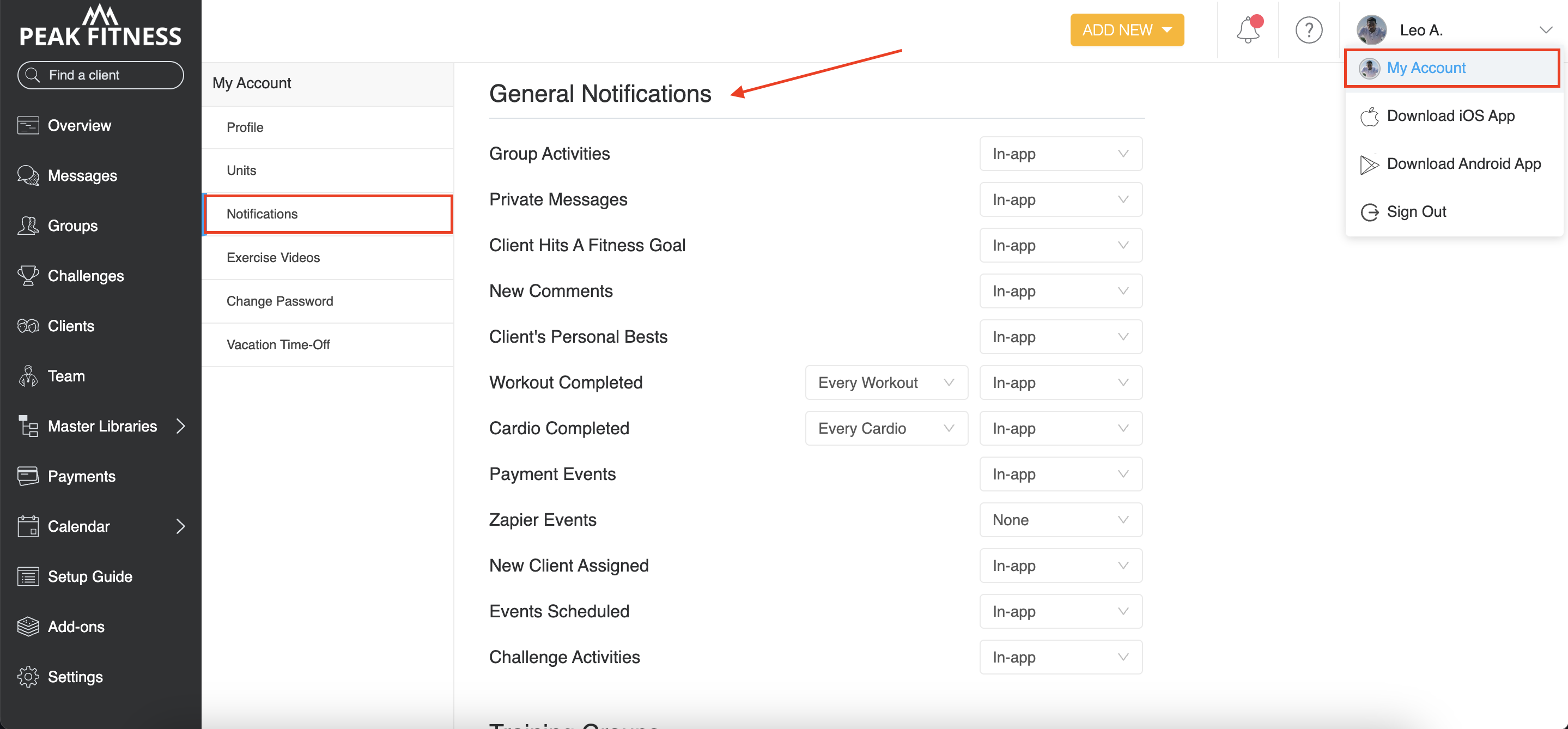Screen dimensions: 1568x729
Task: Choose Sign Out from user menu
Action: pos(1454,212)
